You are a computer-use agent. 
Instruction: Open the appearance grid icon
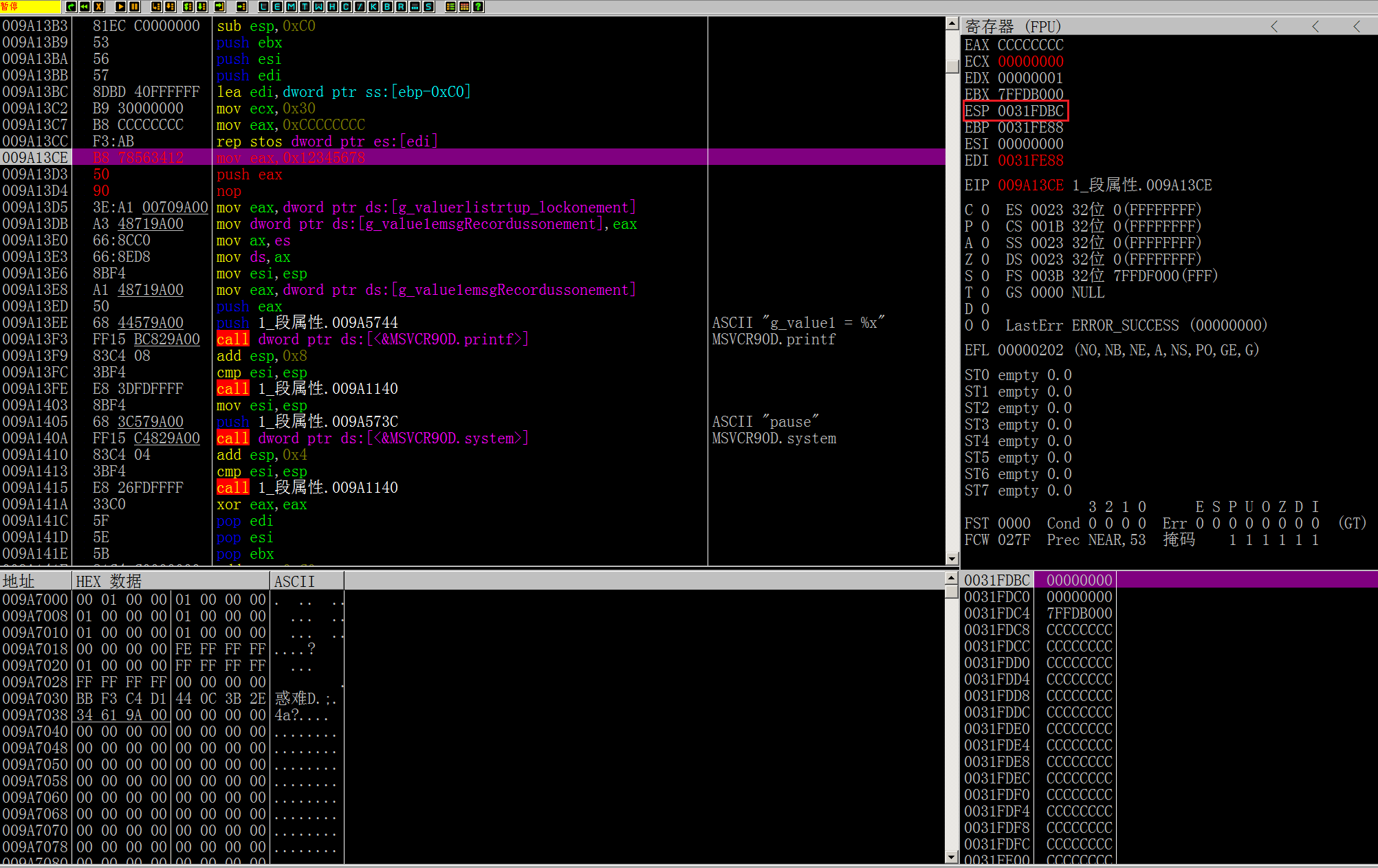coord(465,7)
